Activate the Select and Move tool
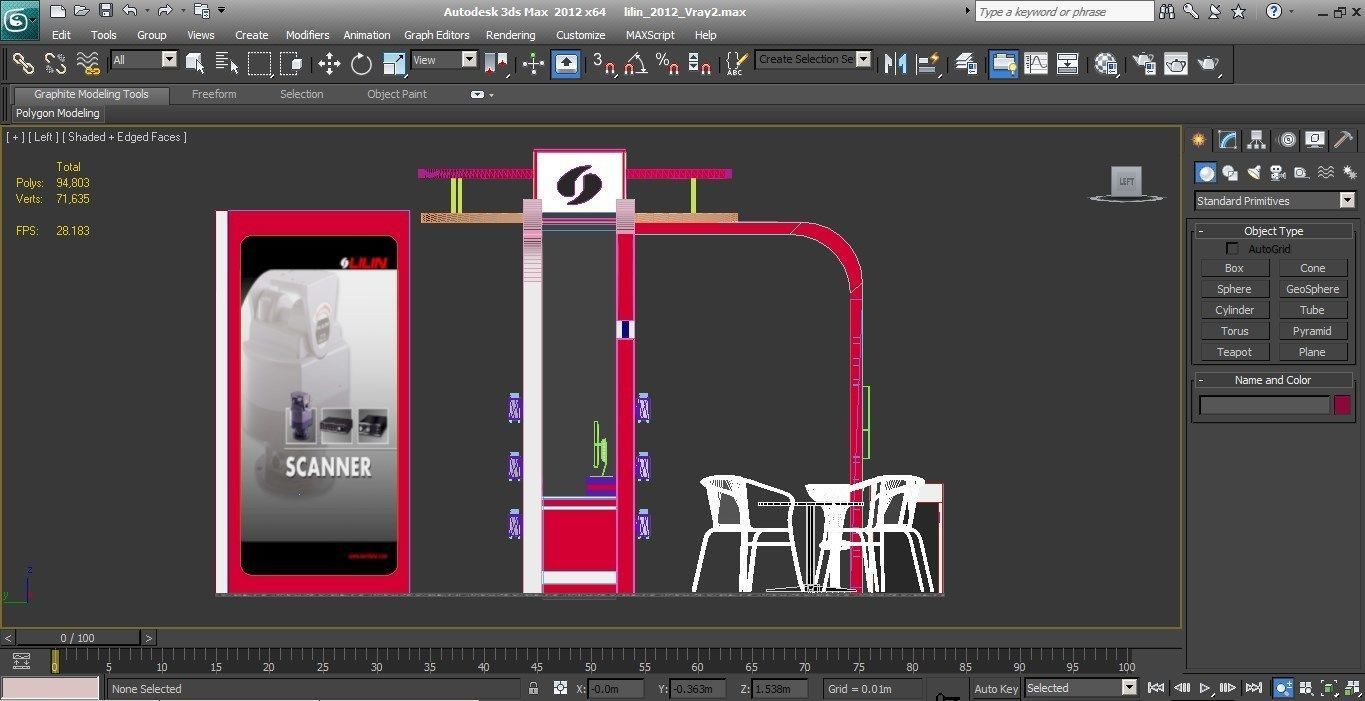Screen dimensions: 1365x701 [329, 63]
